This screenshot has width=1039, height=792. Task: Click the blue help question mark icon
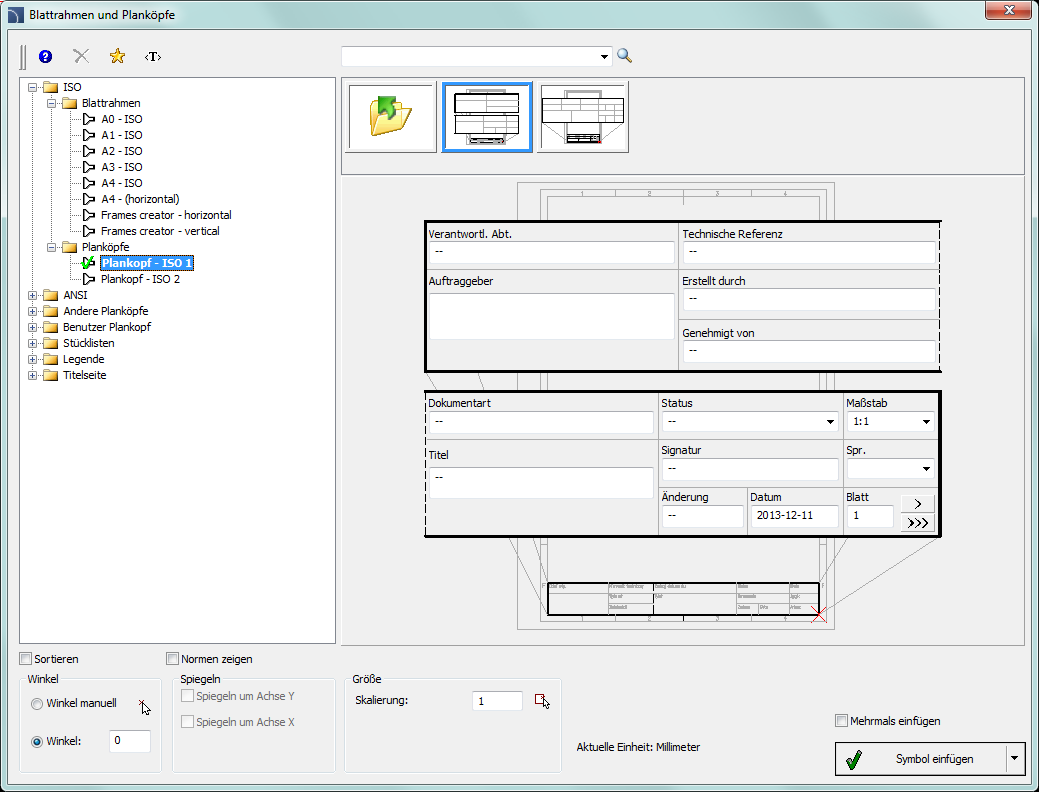coord(45,57)
